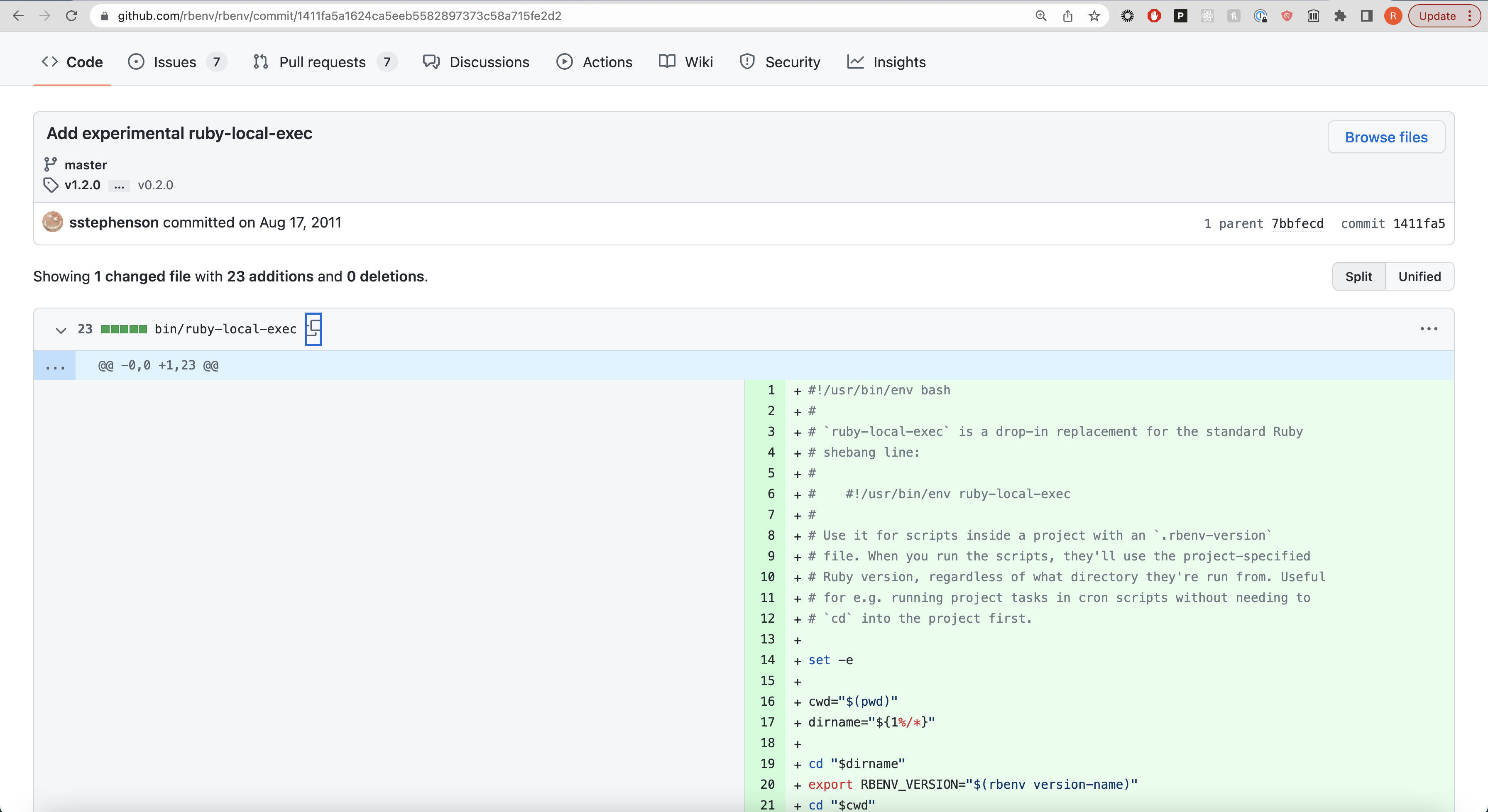The image size is (1488, 812).
Task: Click the address bar URL
Action: (x=340, y=16)
